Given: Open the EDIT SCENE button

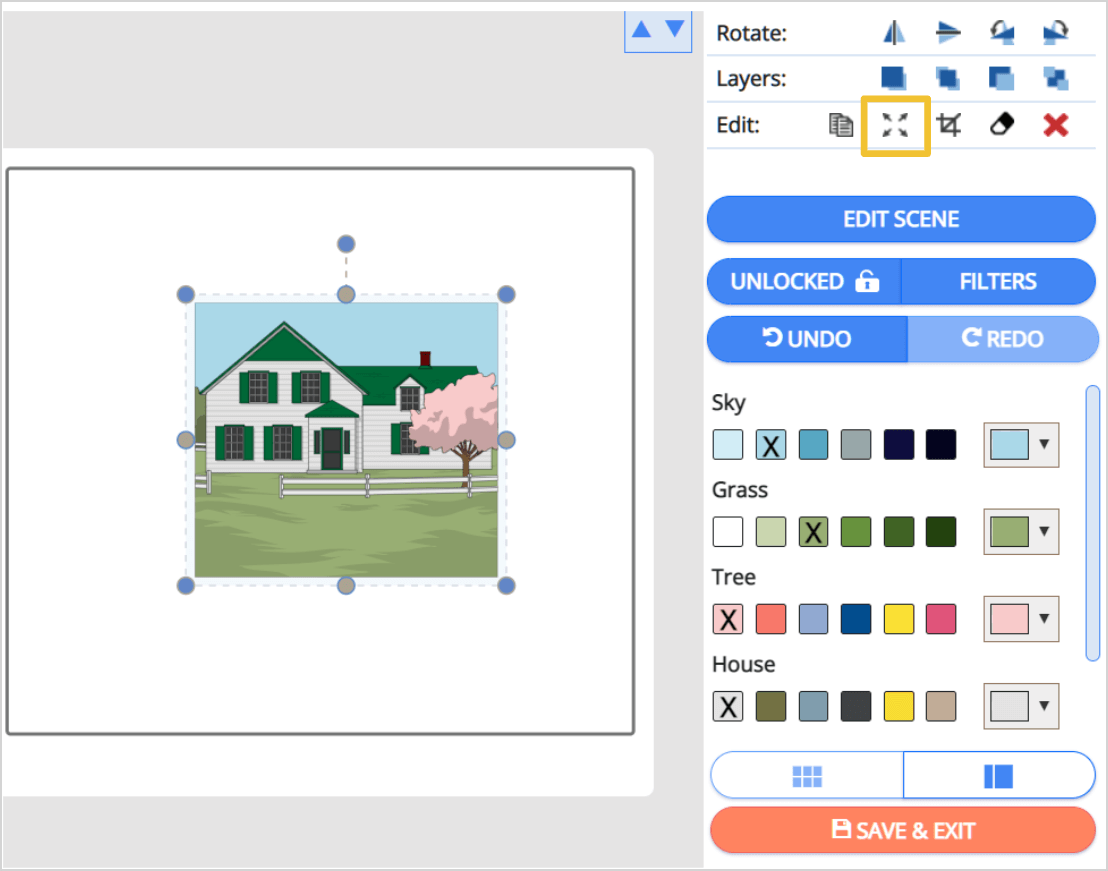Looking at the screenshot, I should (x=901, y=219).
